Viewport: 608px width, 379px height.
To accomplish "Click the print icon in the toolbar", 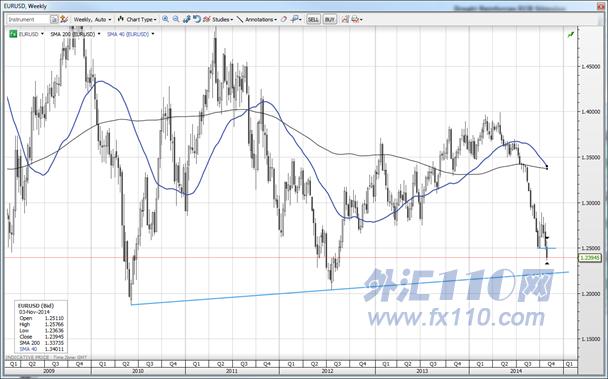I will (x=356, y=19).
